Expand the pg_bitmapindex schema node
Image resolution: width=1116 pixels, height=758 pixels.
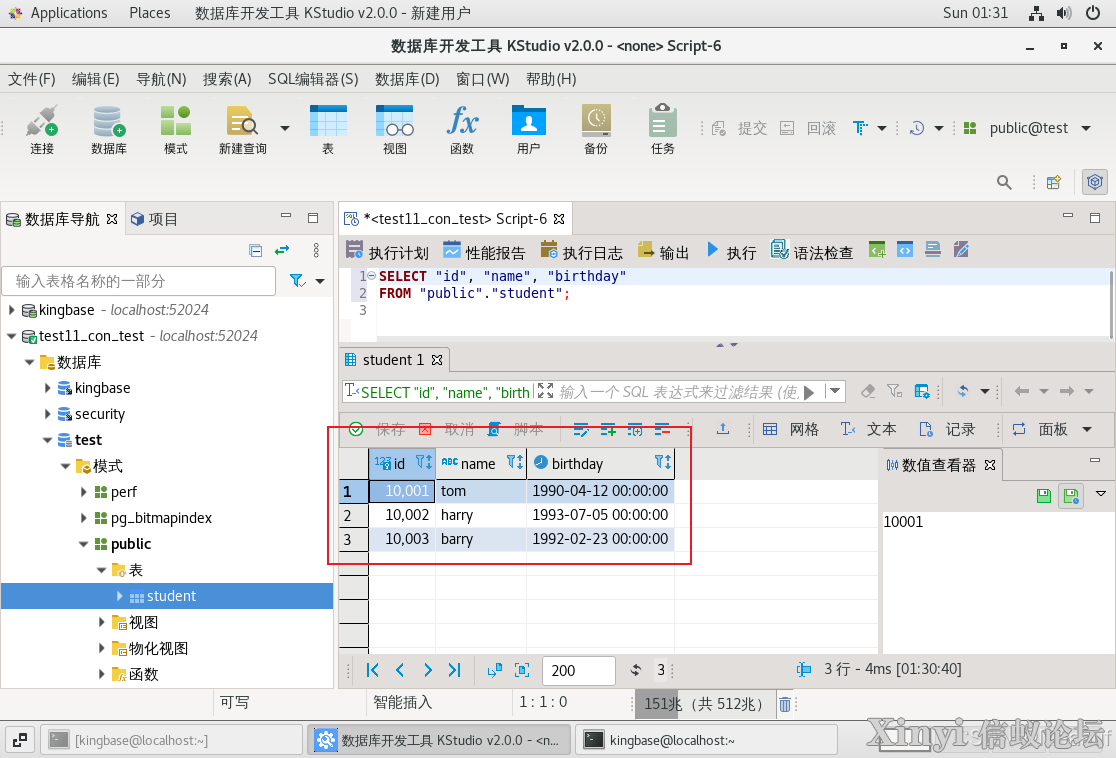(x=83, y=517)
